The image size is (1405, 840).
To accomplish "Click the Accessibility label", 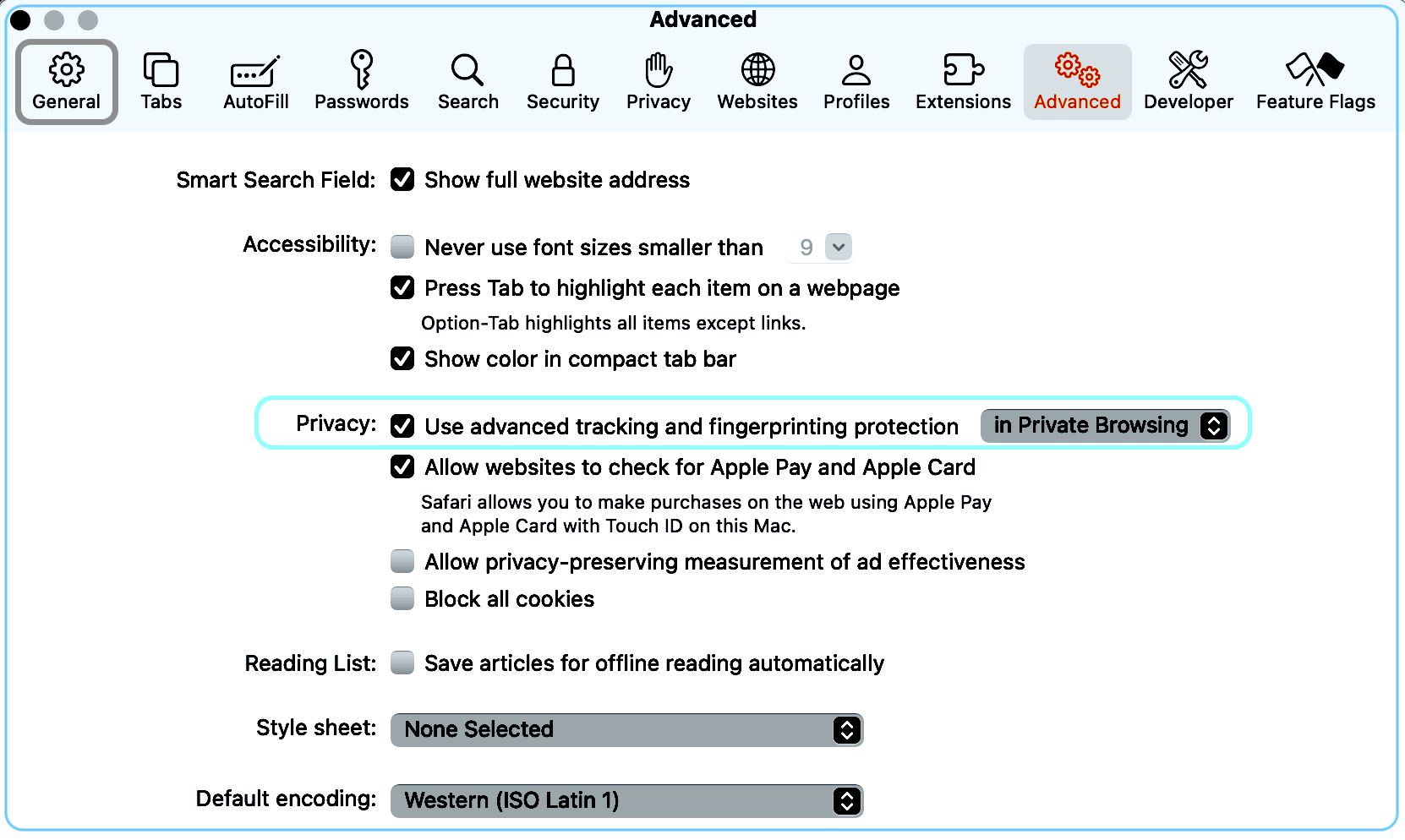I will point(309,244).
